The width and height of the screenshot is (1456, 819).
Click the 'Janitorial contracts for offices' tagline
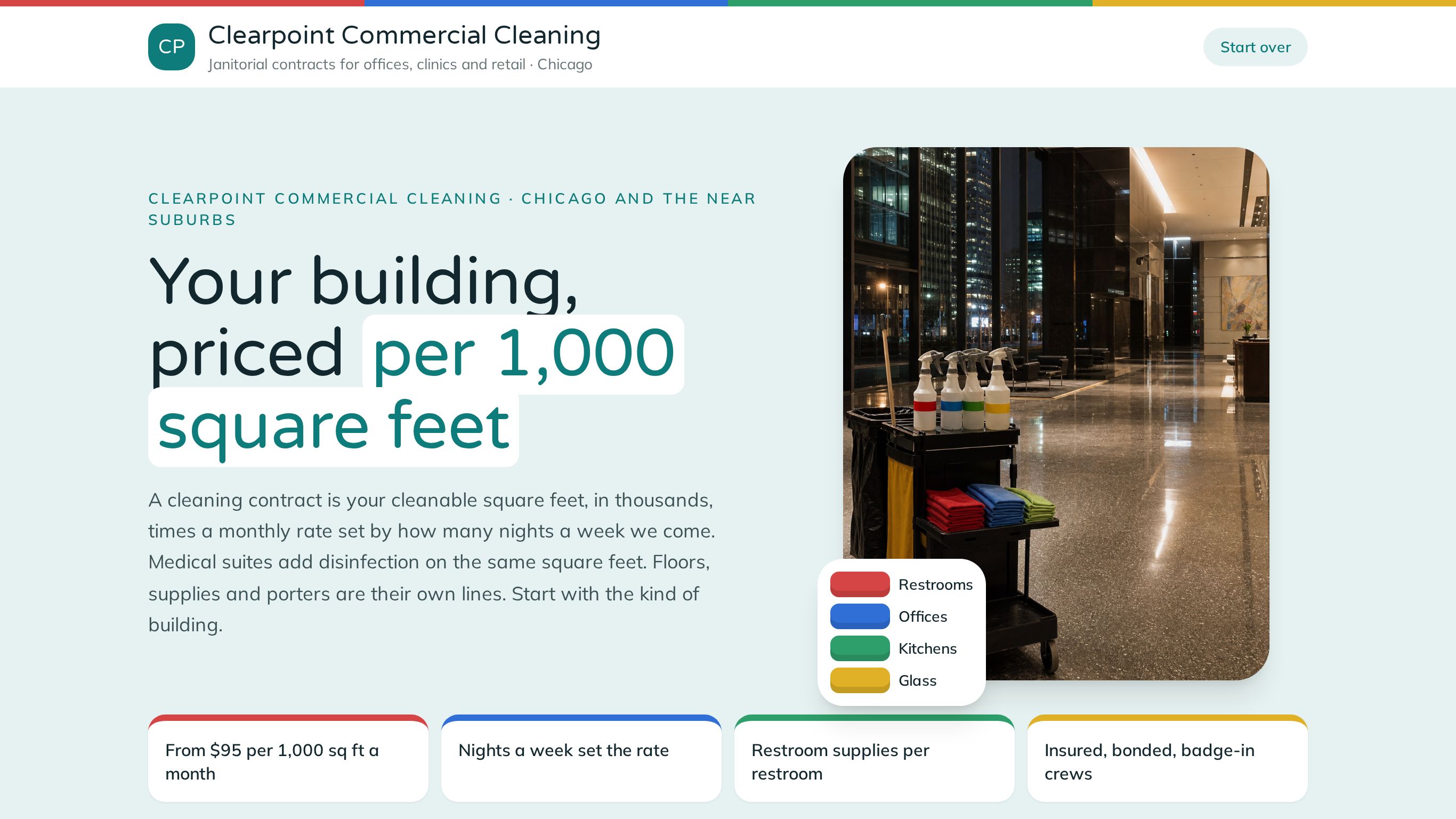(400, 65)
